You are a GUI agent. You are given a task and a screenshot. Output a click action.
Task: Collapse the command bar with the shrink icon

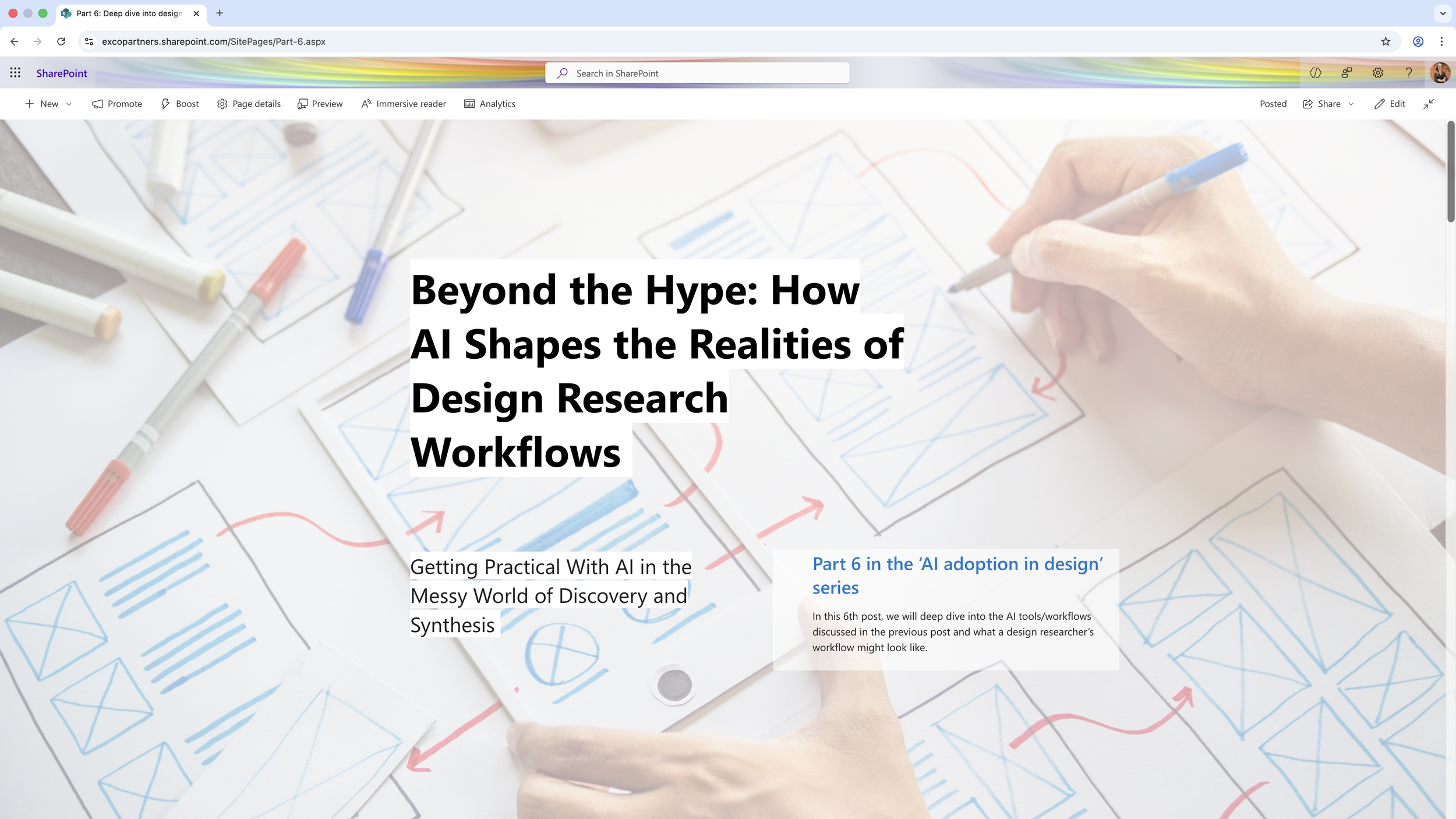pyautogui.click(x=1429, y=104)
